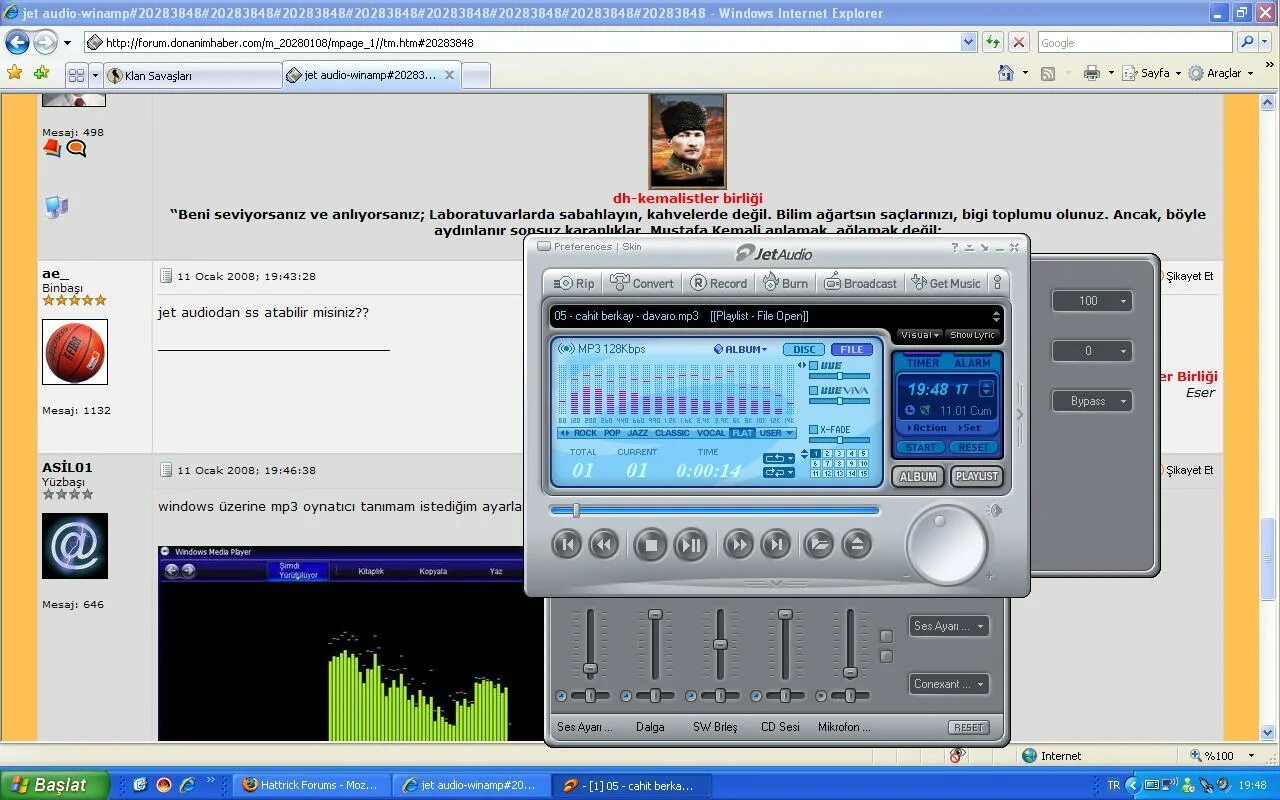Screen dimensions: 1280x800
Task: Click the mixer RESET button
Action: 969,727
